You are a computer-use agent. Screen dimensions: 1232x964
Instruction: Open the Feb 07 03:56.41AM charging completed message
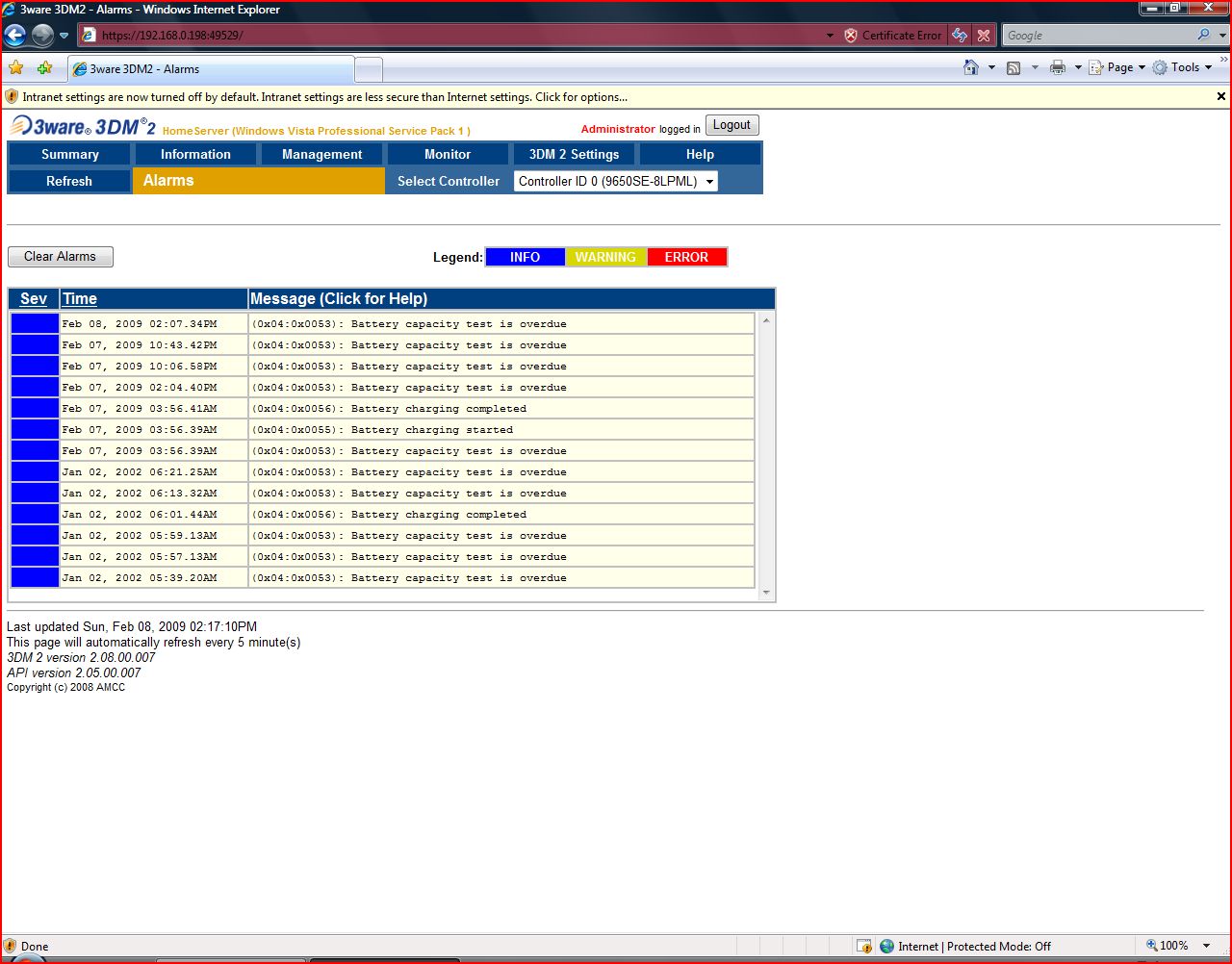click(389, 409)
